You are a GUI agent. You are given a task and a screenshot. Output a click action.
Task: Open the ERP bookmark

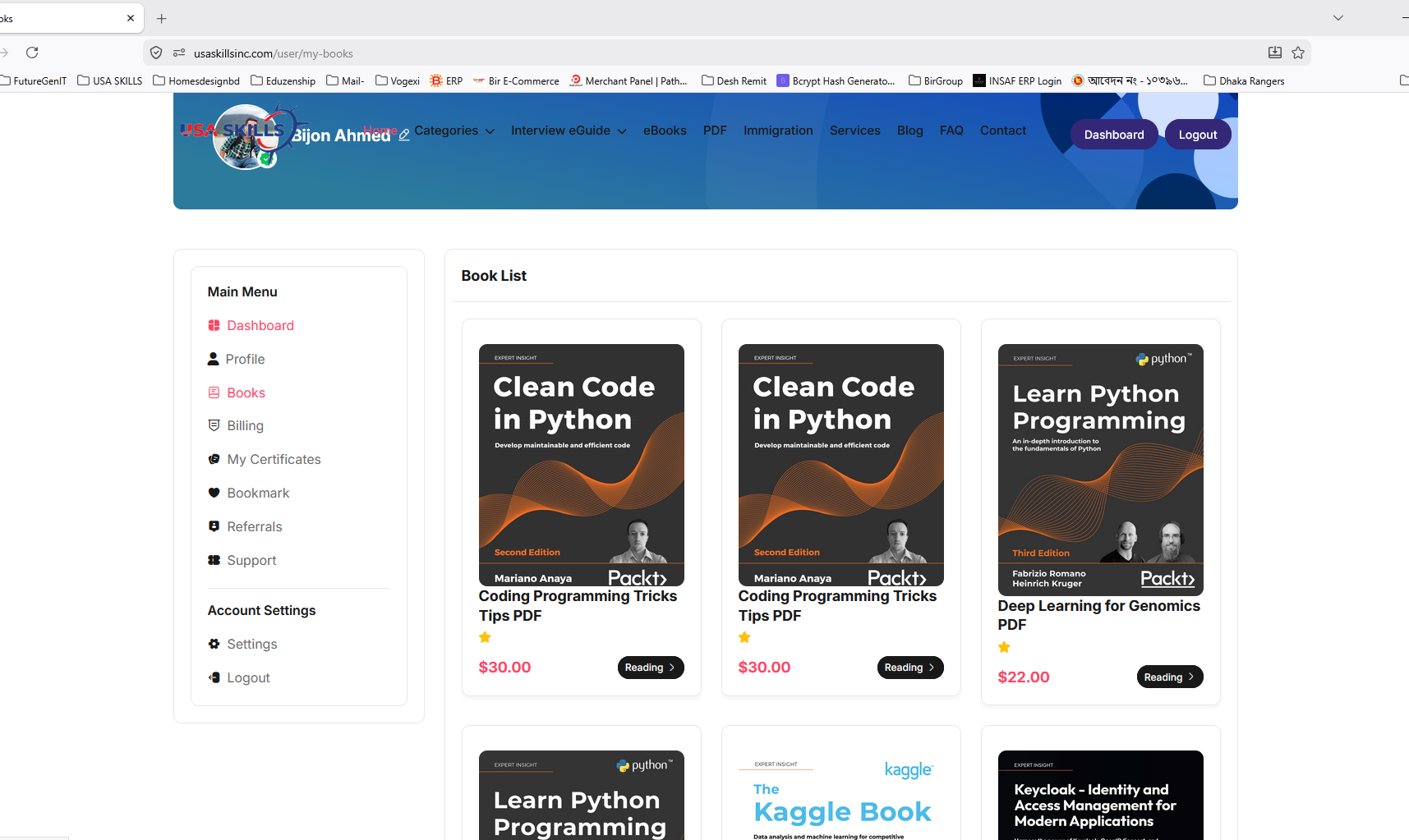click(446, 80)
